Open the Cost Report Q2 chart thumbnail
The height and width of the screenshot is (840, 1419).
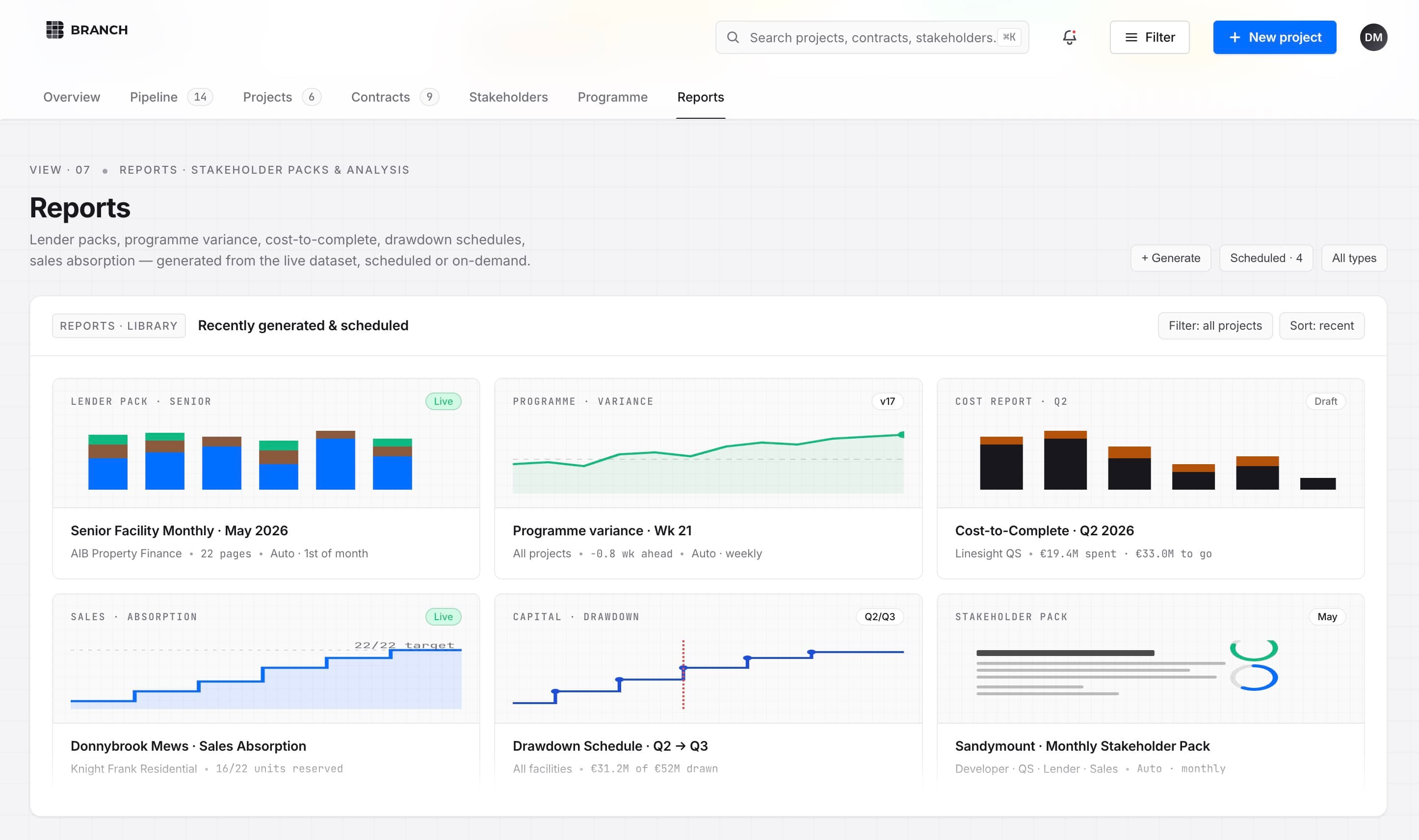pos(1151,443)
